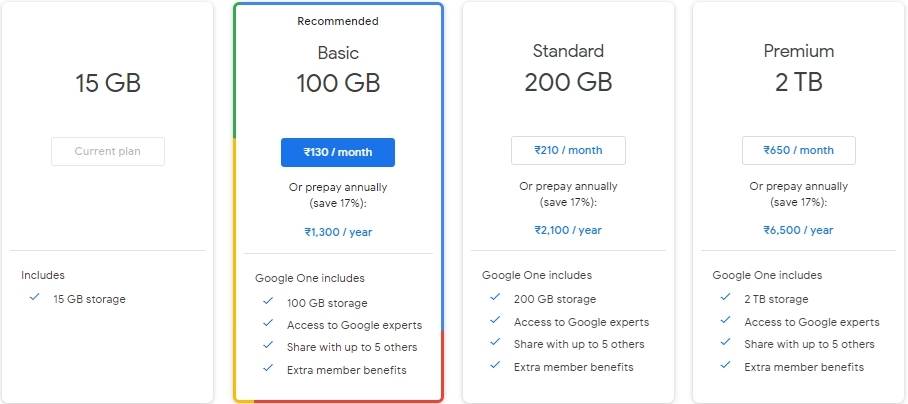This screenshot has width=908, height=404.
Task: Click the 200 GB Standard heading
Action: pos(568,82)
